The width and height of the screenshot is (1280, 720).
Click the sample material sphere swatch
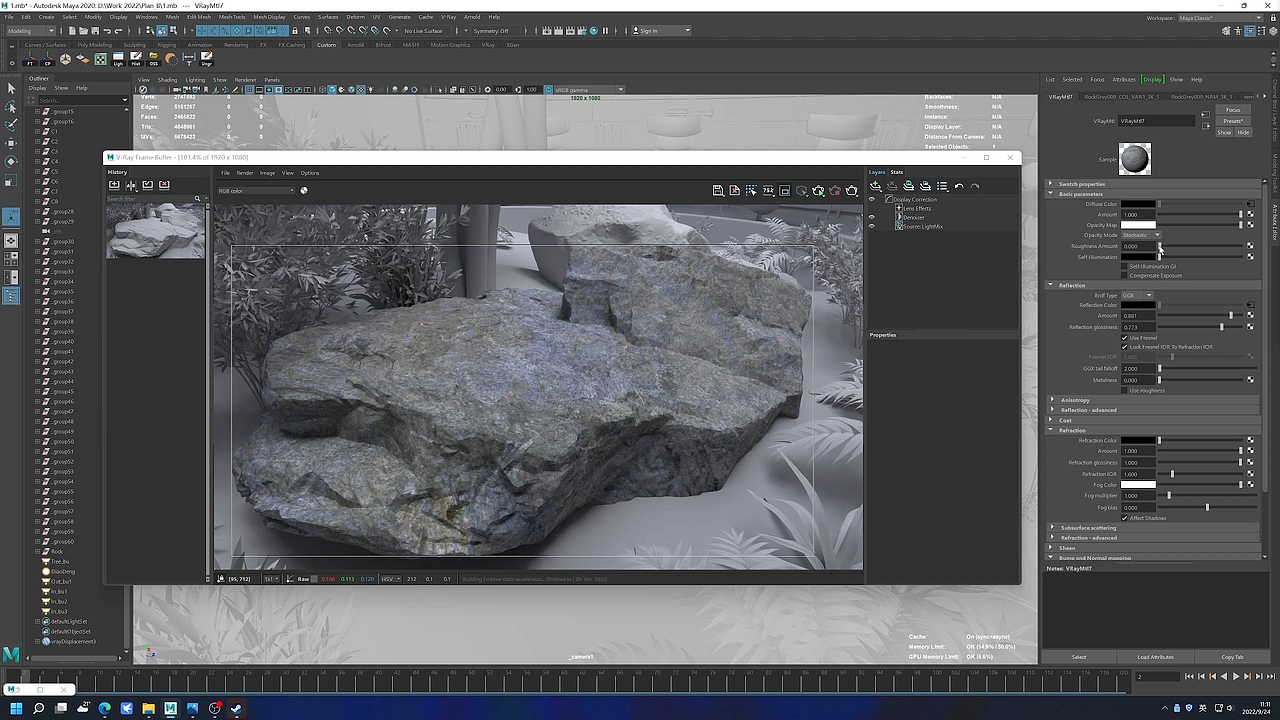click(x=1134, y=158)
